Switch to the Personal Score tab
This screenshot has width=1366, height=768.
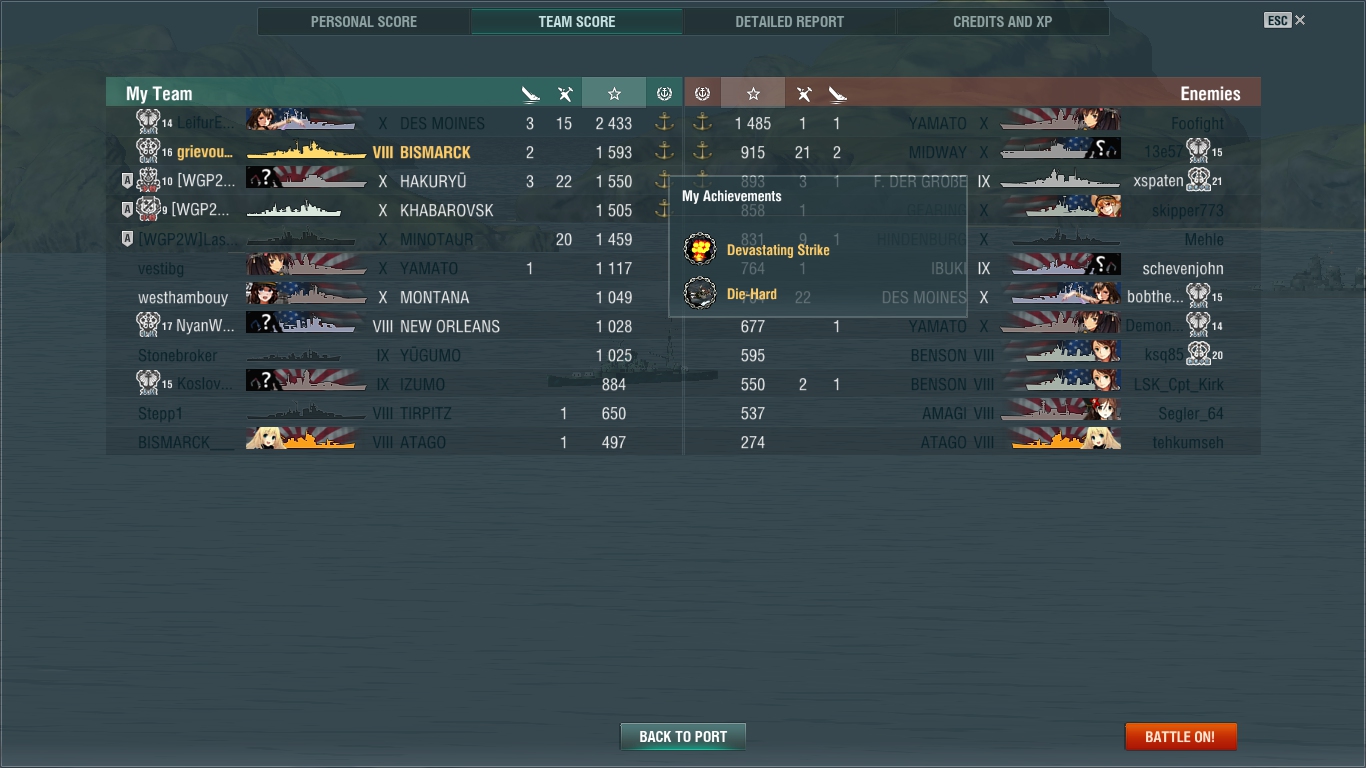(x=364, y=21)
